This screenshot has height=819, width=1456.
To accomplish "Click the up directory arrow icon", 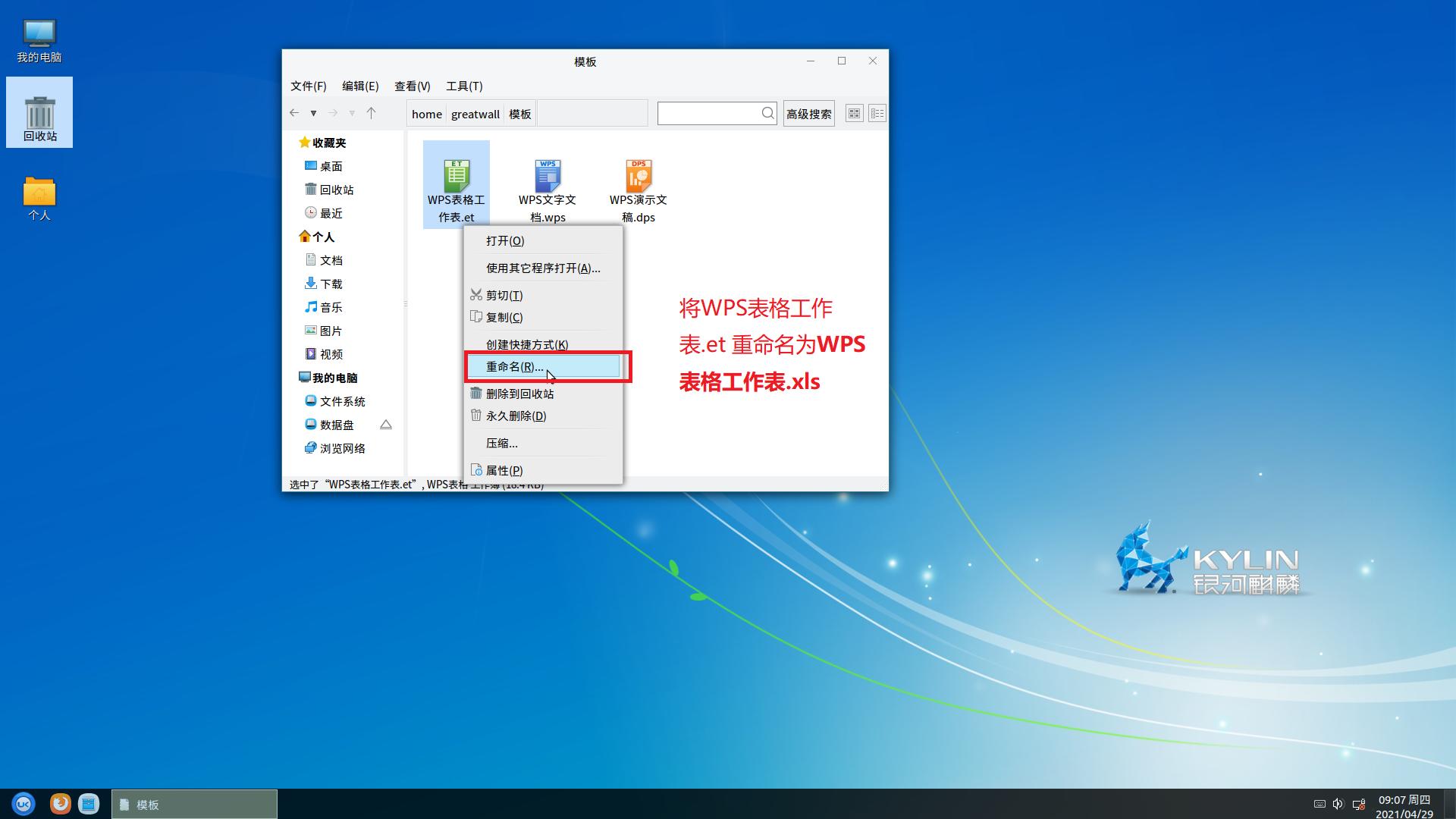I will 371,113.
